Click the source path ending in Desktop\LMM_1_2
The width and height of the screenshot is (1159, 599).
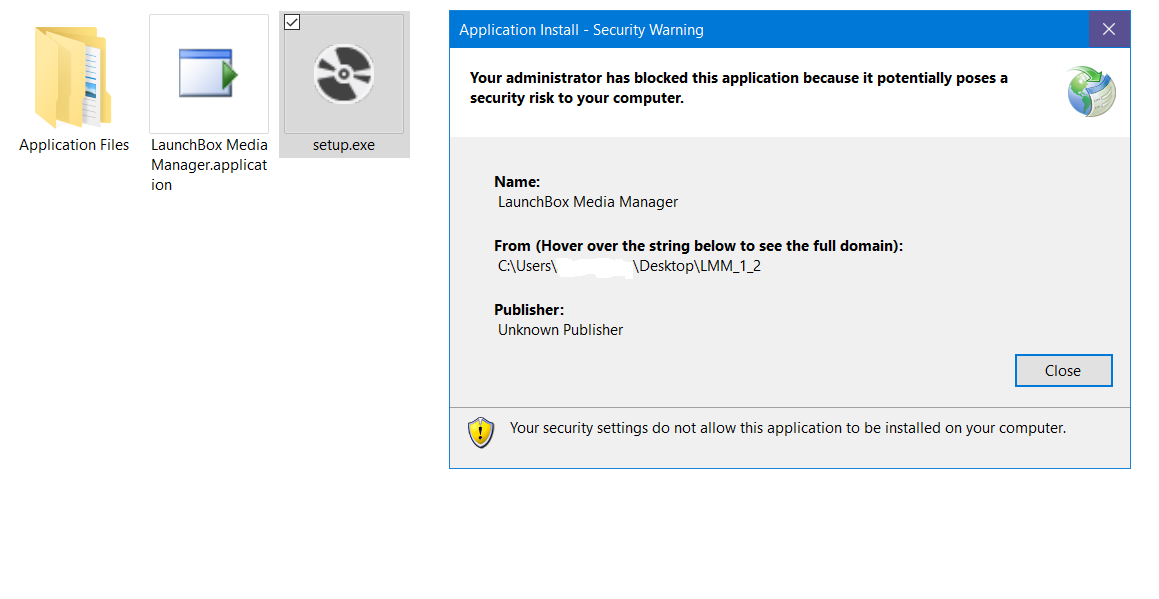[629, 266]
